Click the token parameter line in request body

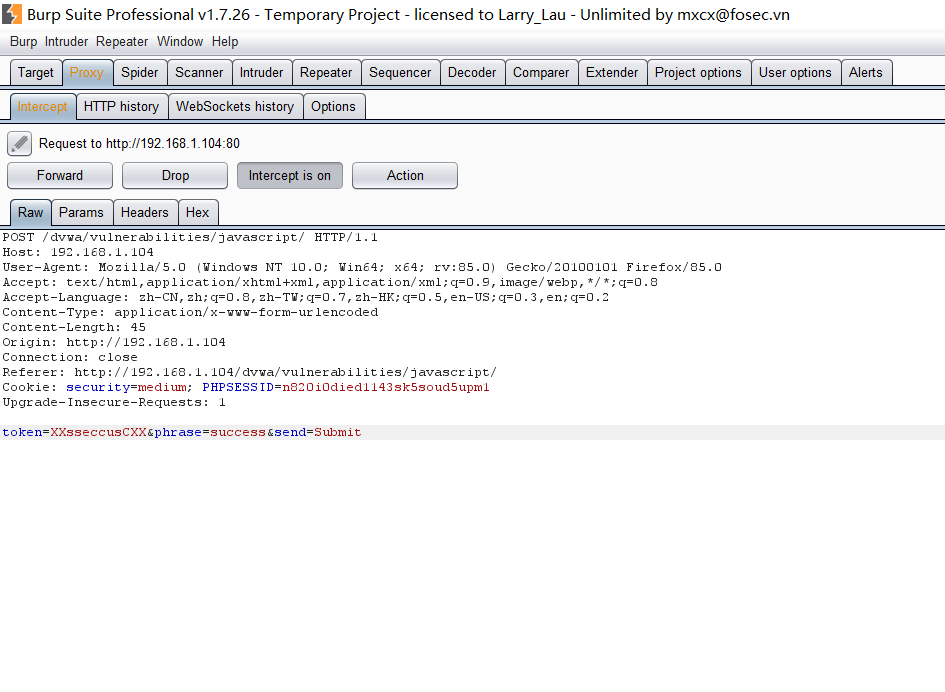point(181,433)
